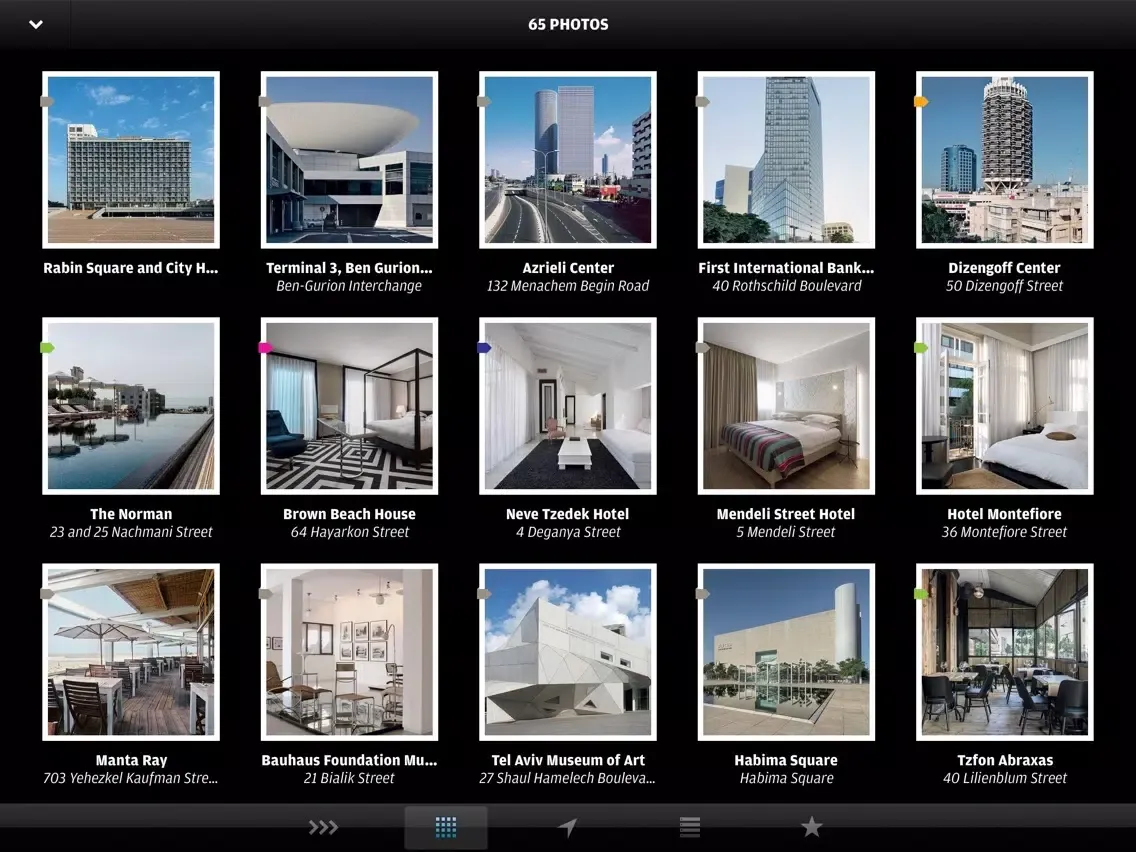Click the 'Ben-Gurion Interchange' address
This screenshot has height=852, width=1136.
coord(349,286)
